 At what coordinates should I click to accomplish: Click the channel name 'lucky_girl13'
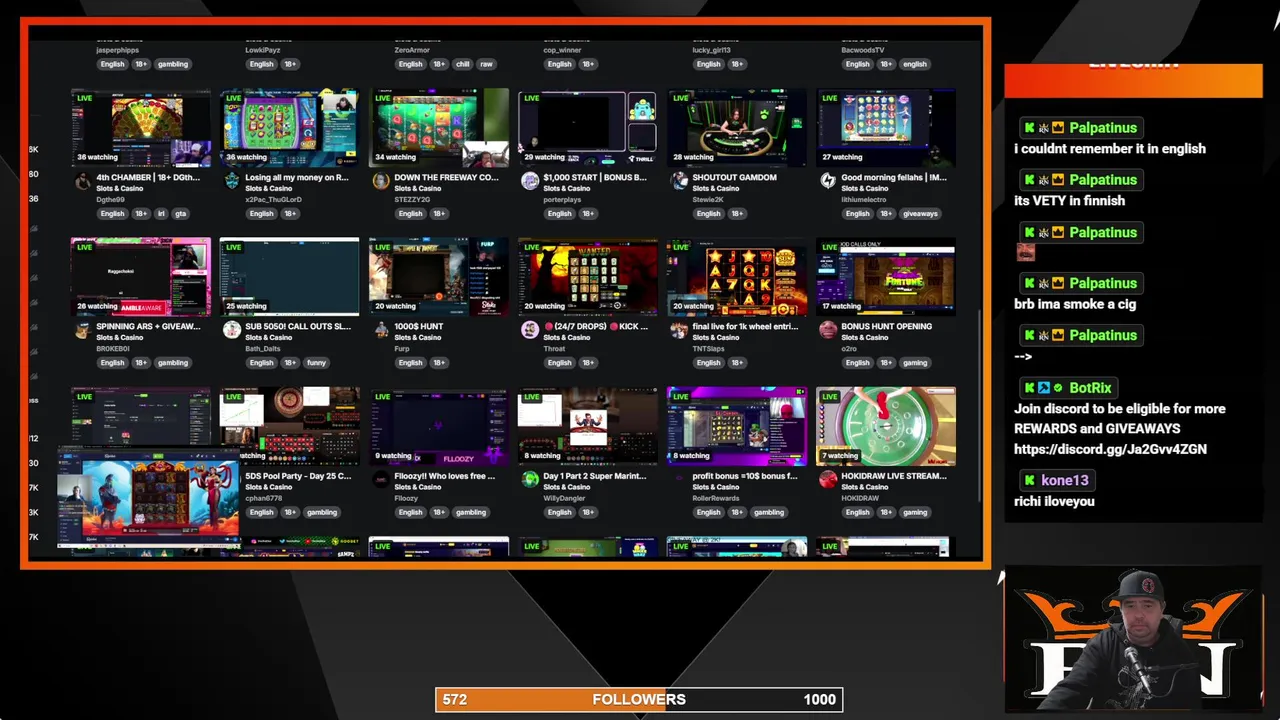pyautogui.click(x=712, y=50)
